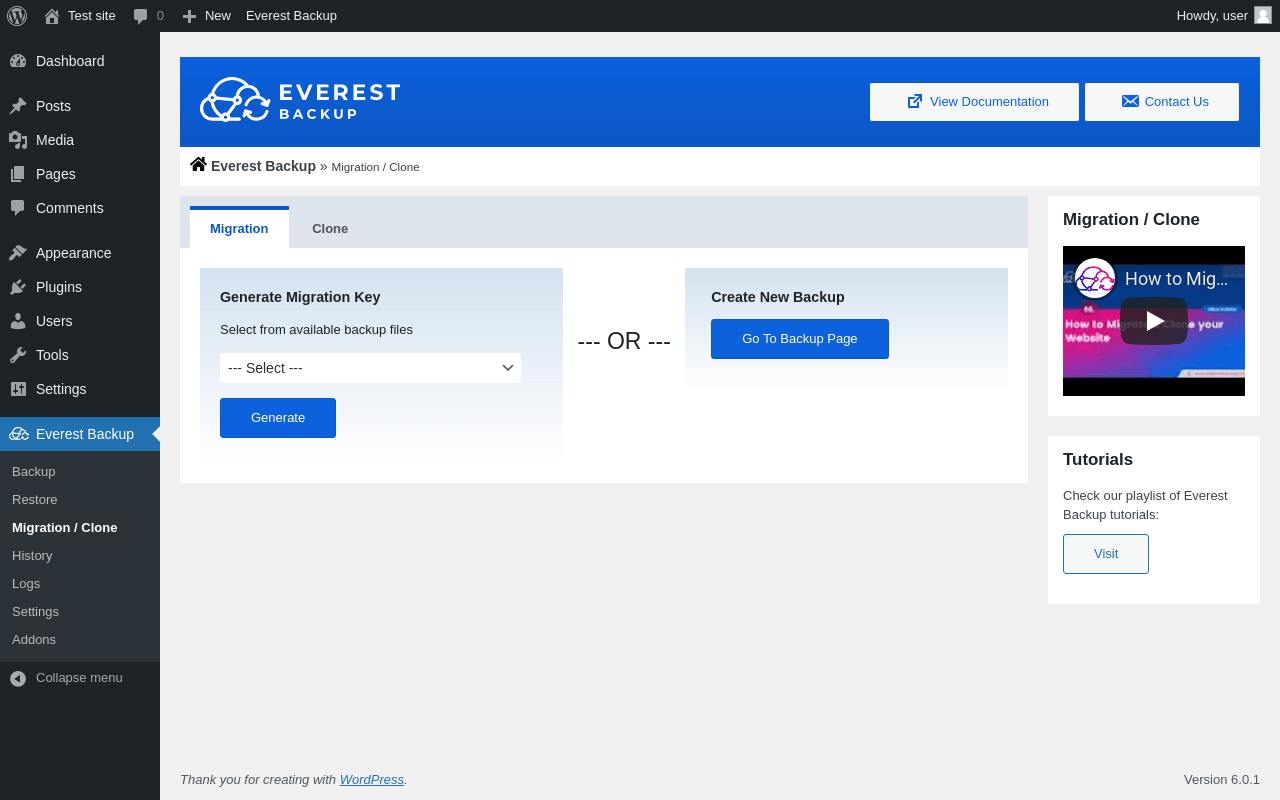Screen dimensions: 1280x800
Task: Click Version 6.0.1 footer text
Action: click(x=1222, y=779)
